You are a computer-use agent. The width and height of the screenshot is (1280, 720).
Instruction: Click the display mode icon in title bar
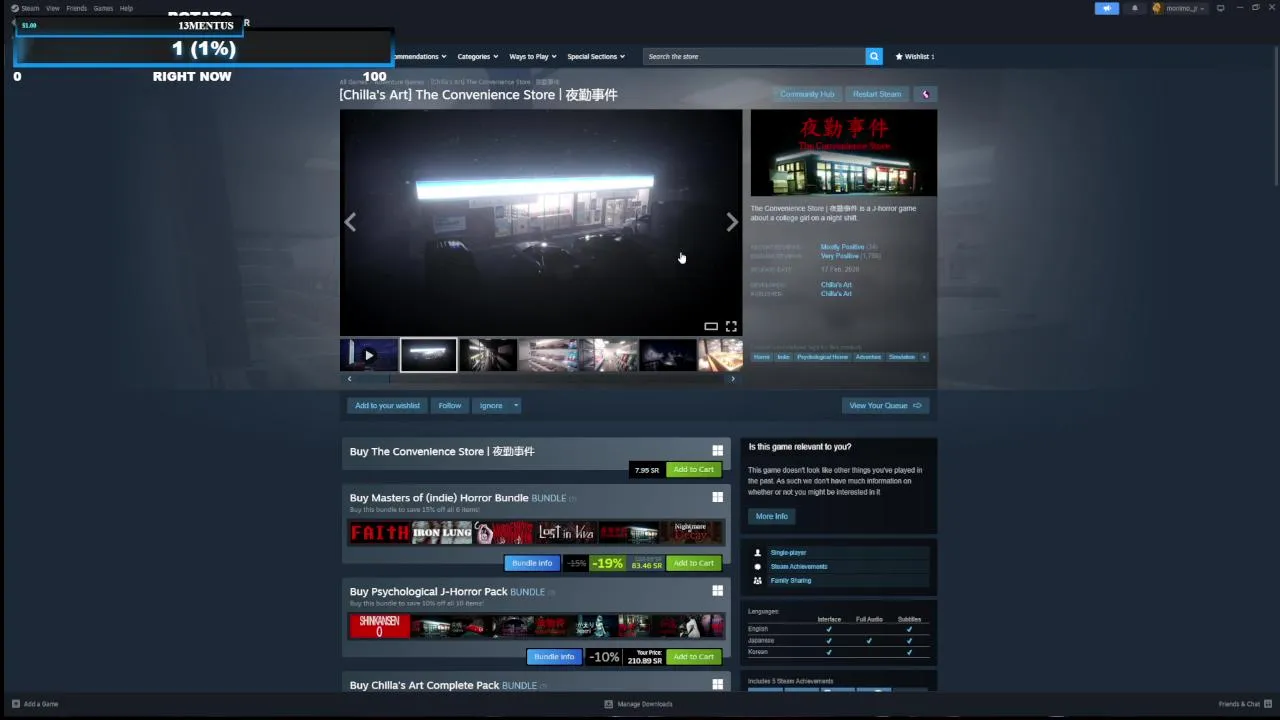(x=1220, y=8)
